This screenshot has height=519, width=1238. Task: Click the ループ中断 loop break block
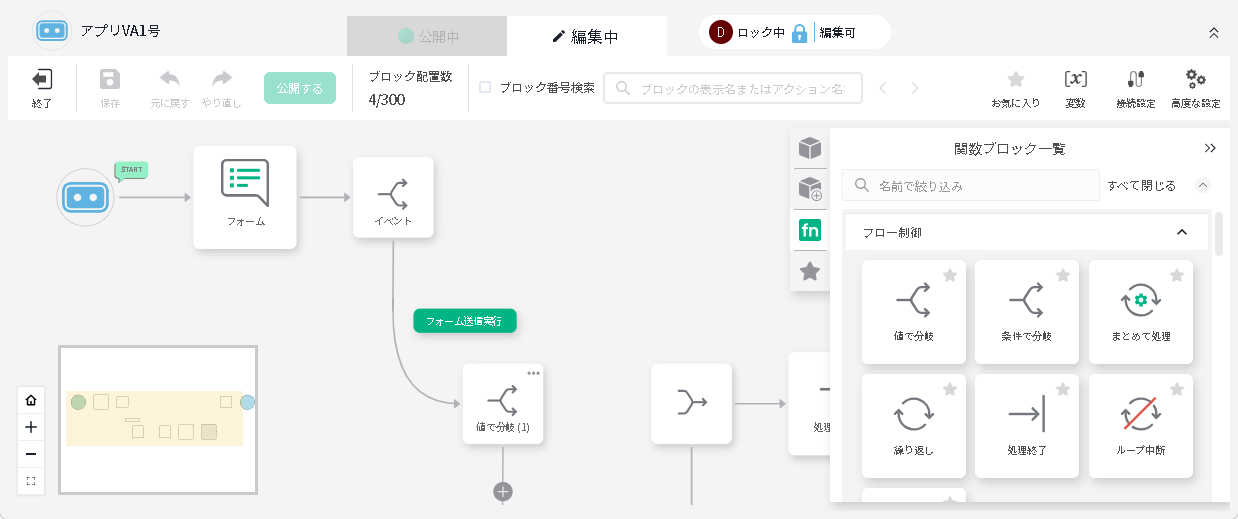[x=1140, y=425]
